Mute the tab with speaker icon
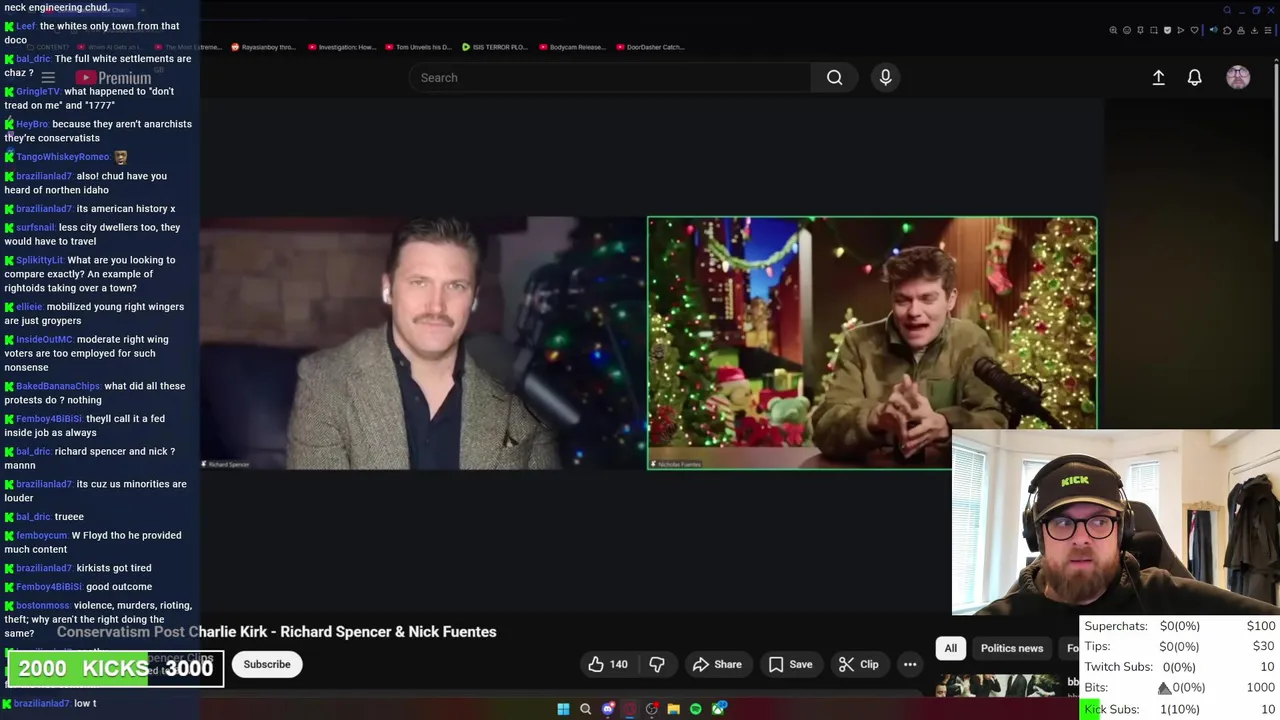This screenshot has height=720, width=1280. click(1214, 30)
